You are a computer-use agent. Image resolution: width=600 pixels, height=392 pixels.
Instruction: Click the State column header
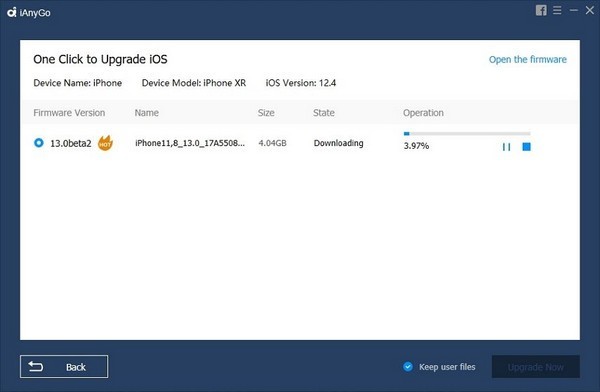coord(324,113)
